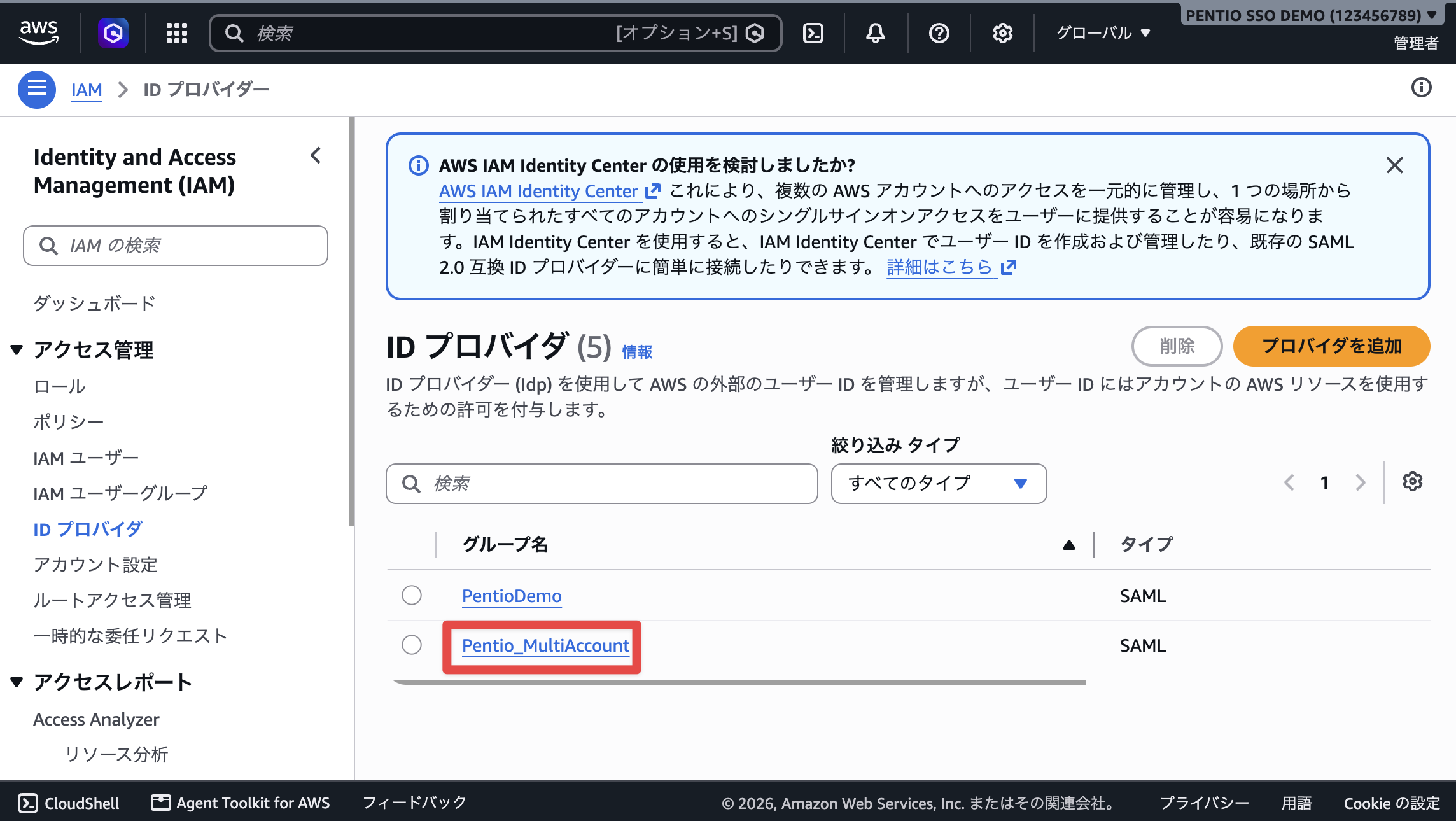Open IAM ユーザーグループ in the sidebar
This screenshot has height=821, width=1456.
point(120,493)
